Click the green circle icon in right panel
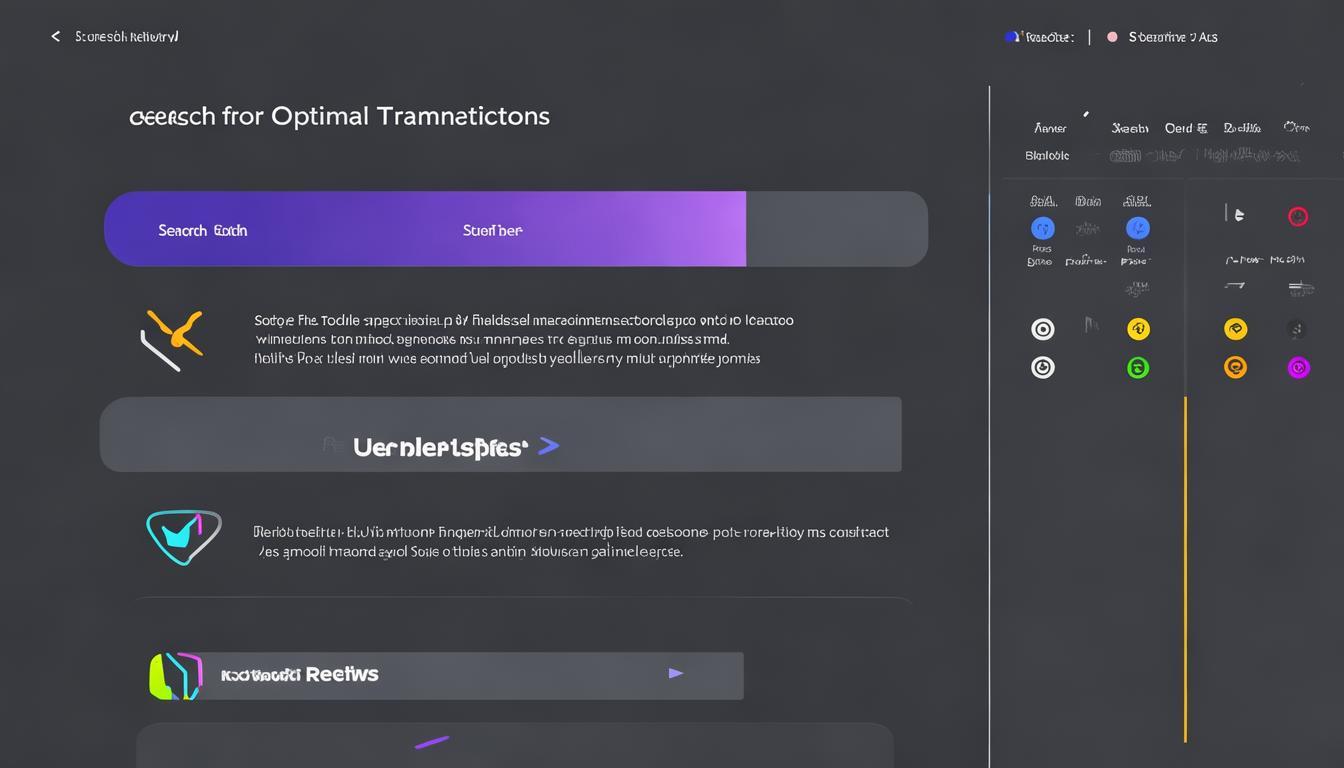The width and height of the screenshot is (1344, 768). click(x=1138, y=368)
